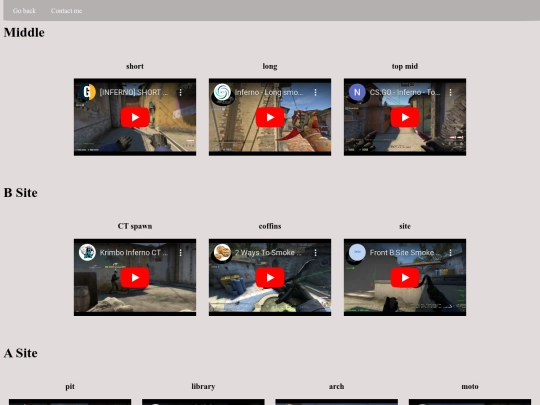This screenshot has height=405, width=540.
Task: Click the Middle section heading
Action: coord(24,32)
